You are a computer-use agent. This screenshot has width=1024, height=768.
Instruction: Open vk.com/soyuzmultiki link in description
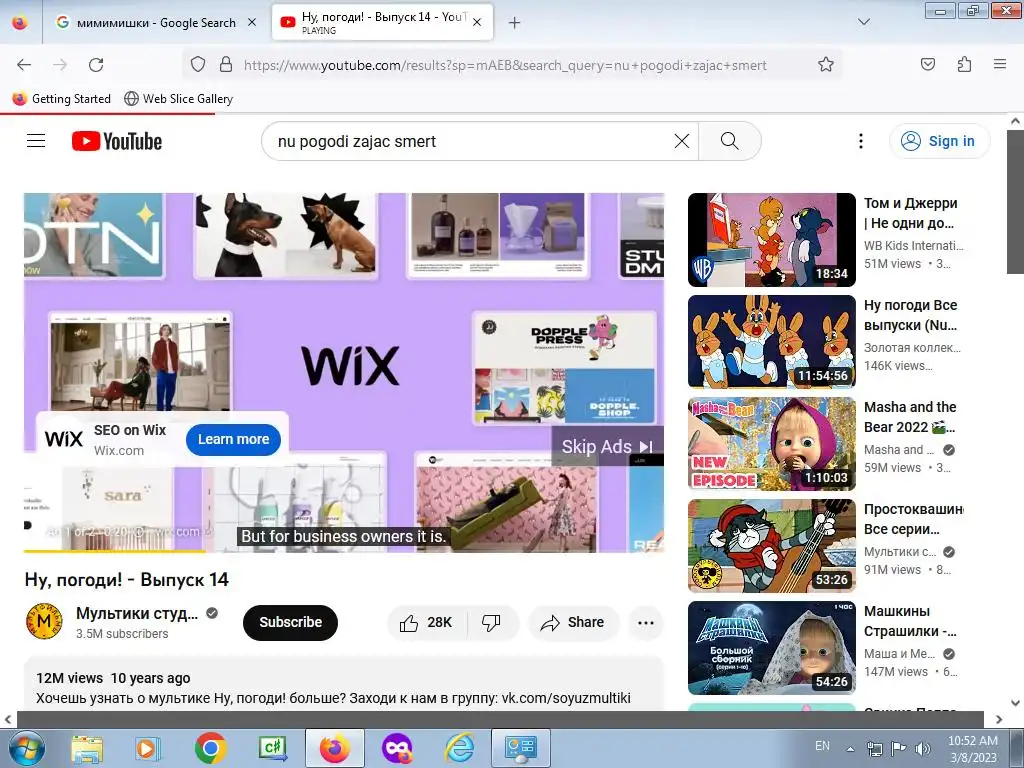(x=566, y=698)
